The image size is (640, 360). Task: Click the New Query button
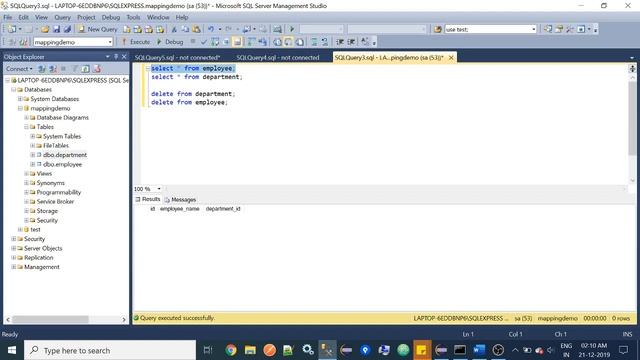[98, 29]
